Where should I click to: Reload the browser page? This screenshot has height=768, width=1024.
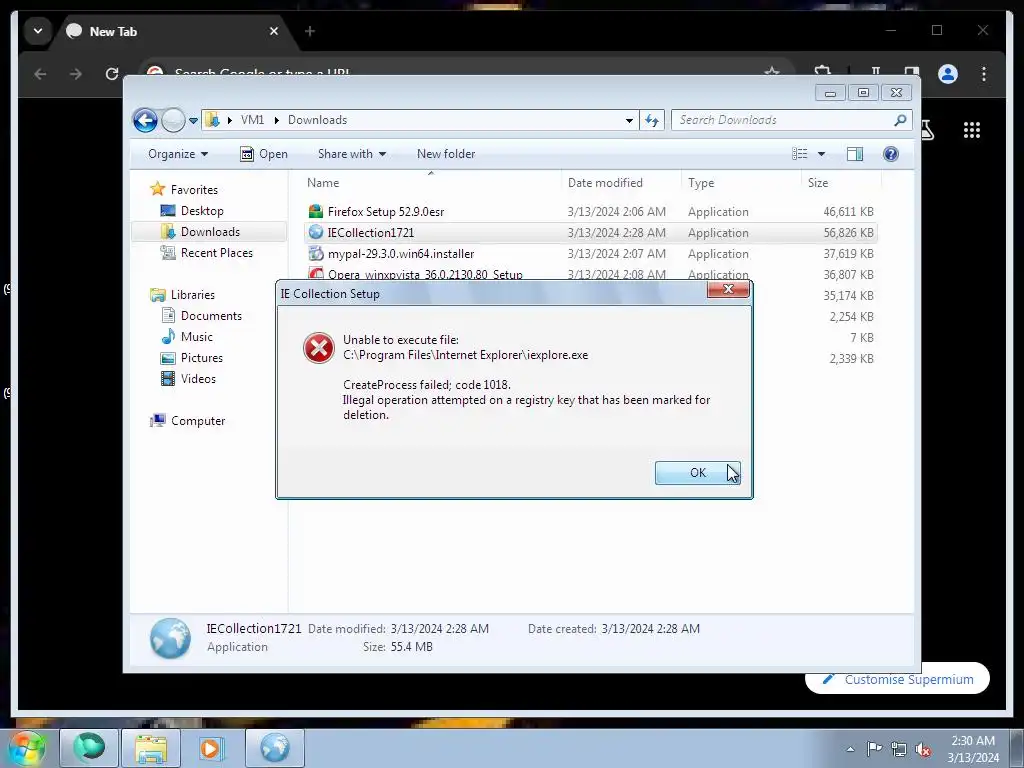pos(112,74)
